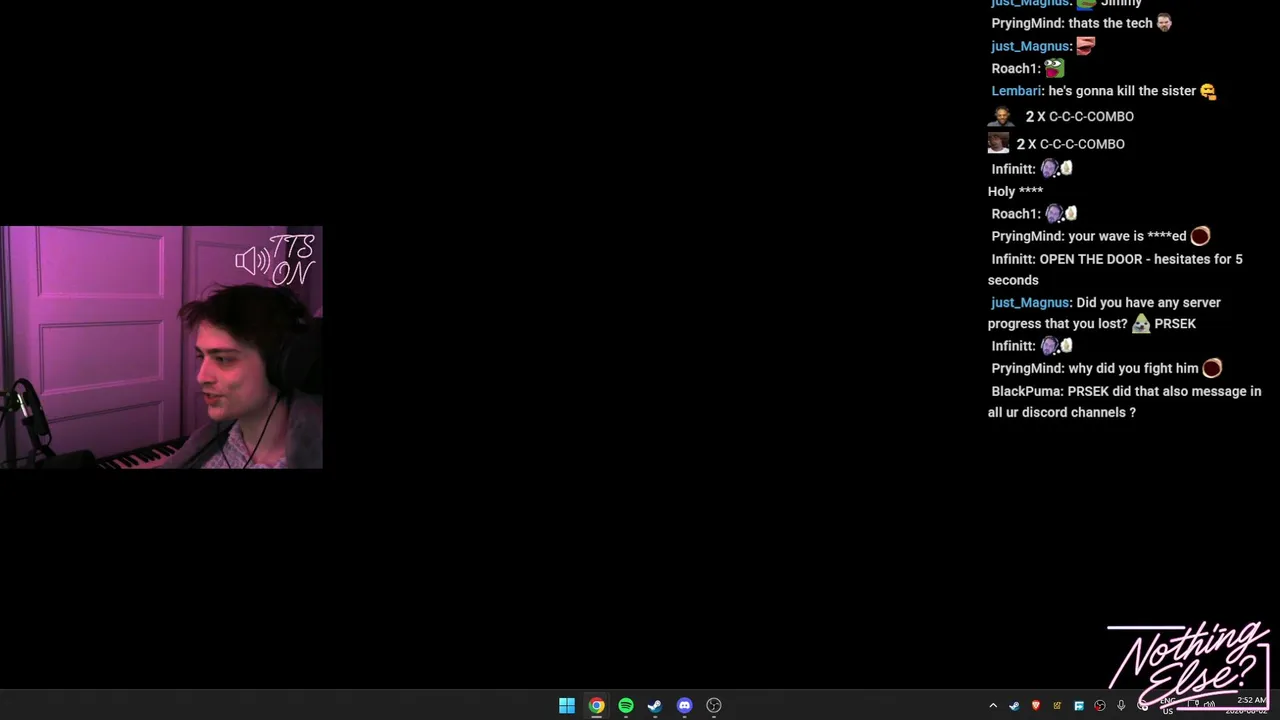
Task: Click "OPEN THE DOOR - hesitates for 5" message
Action: pos(1141,259)
